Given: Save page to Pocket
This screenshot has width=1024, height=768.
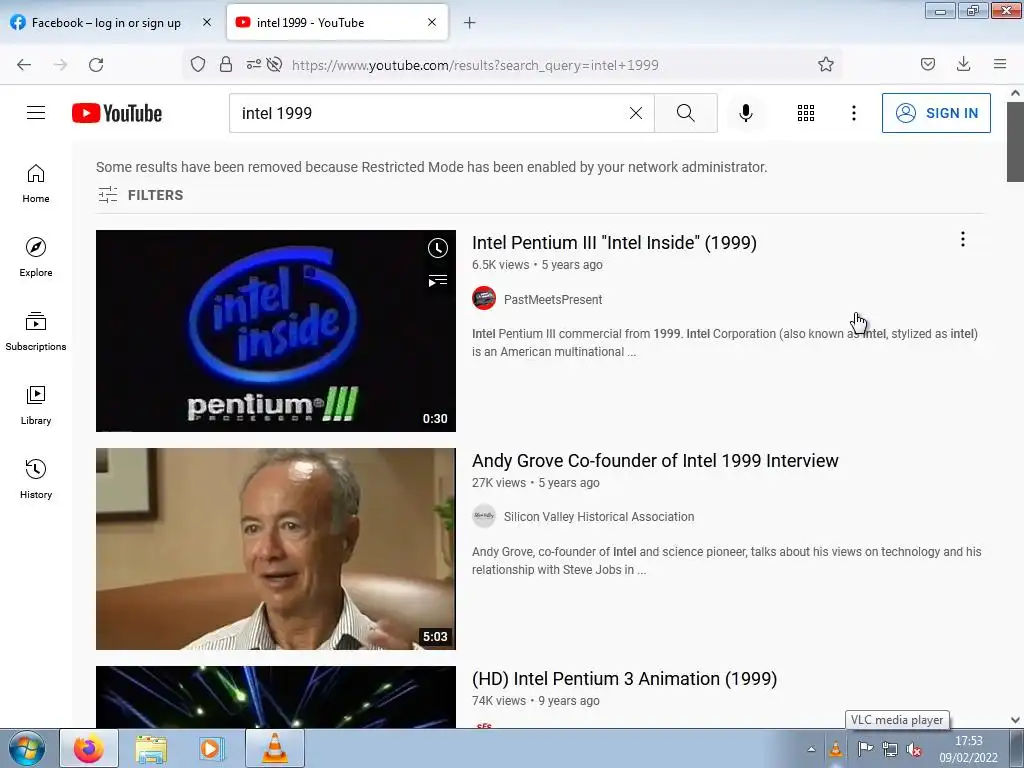Looking at the screenshot, I should click(x=928, y=64).
